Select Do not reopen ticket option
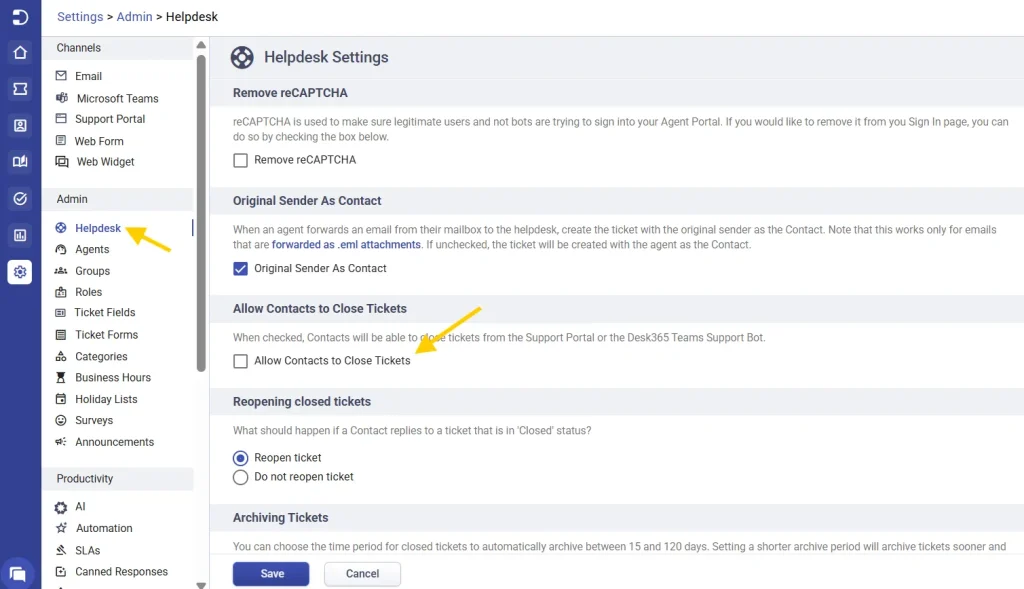The width and height of the screenshot is (1024, 589). tap(240, 477)
